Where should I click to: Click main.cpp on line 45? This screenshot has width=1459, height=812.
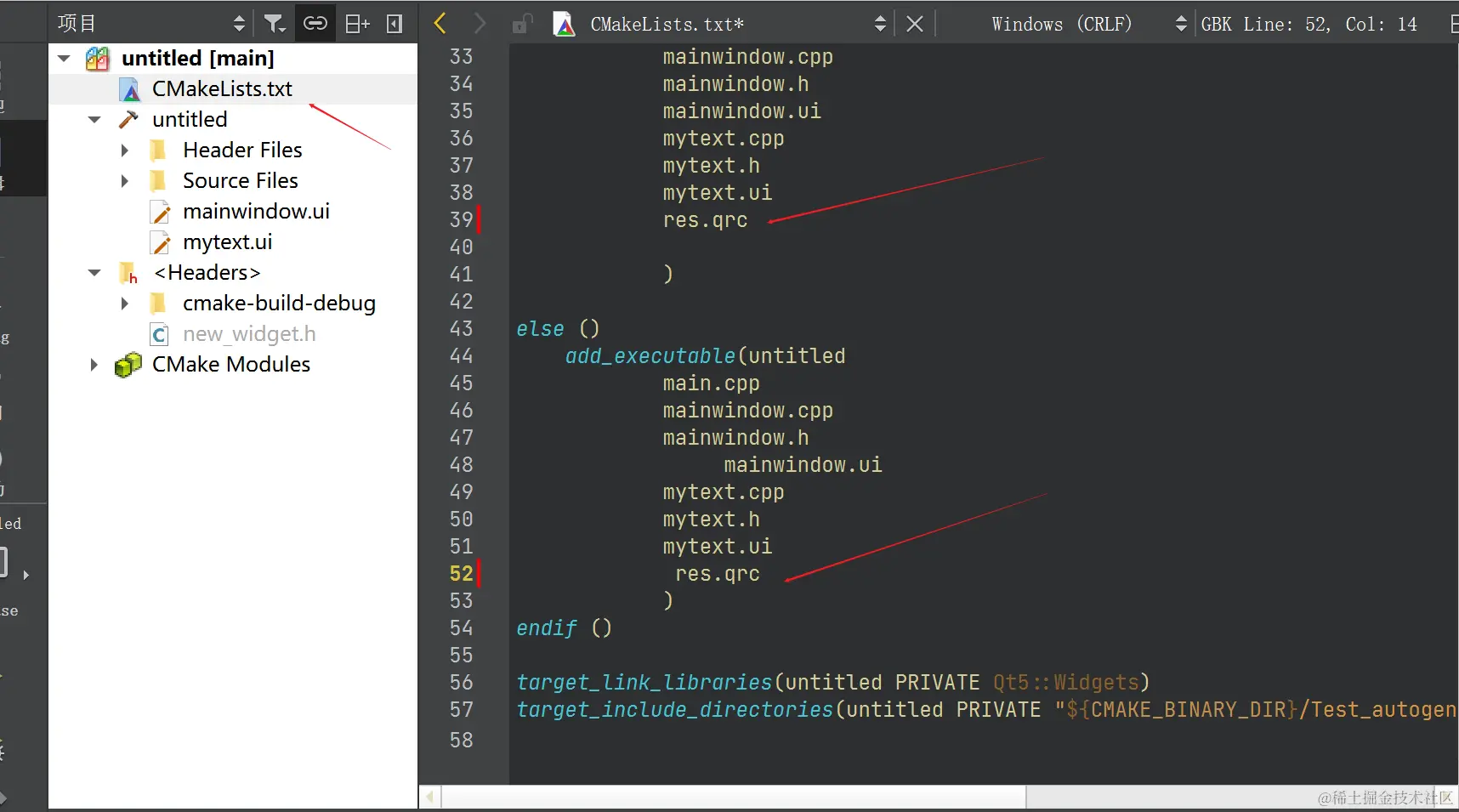(712, 383)
